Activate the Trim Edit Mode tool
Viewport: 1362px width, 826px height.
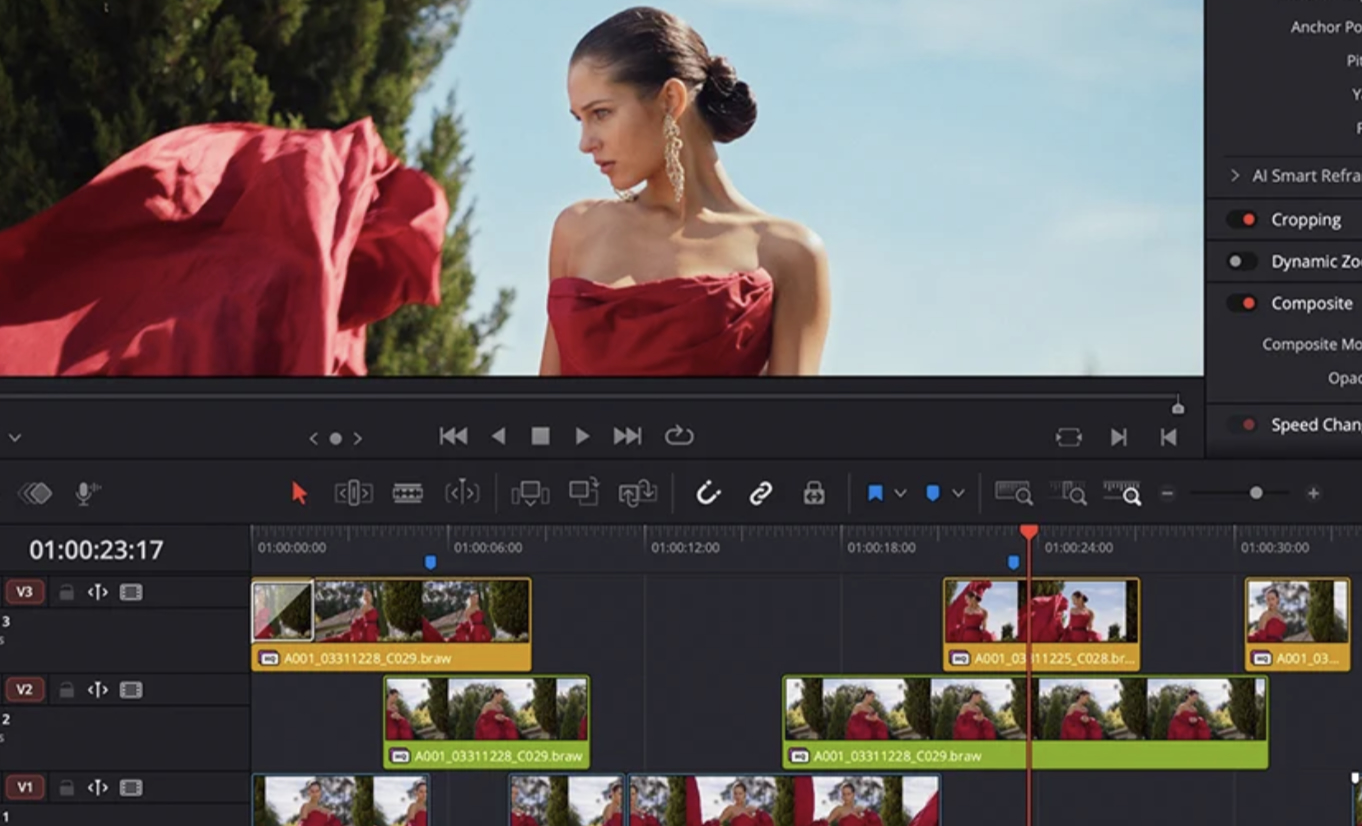pyautogui.click(x=353, y=493)
